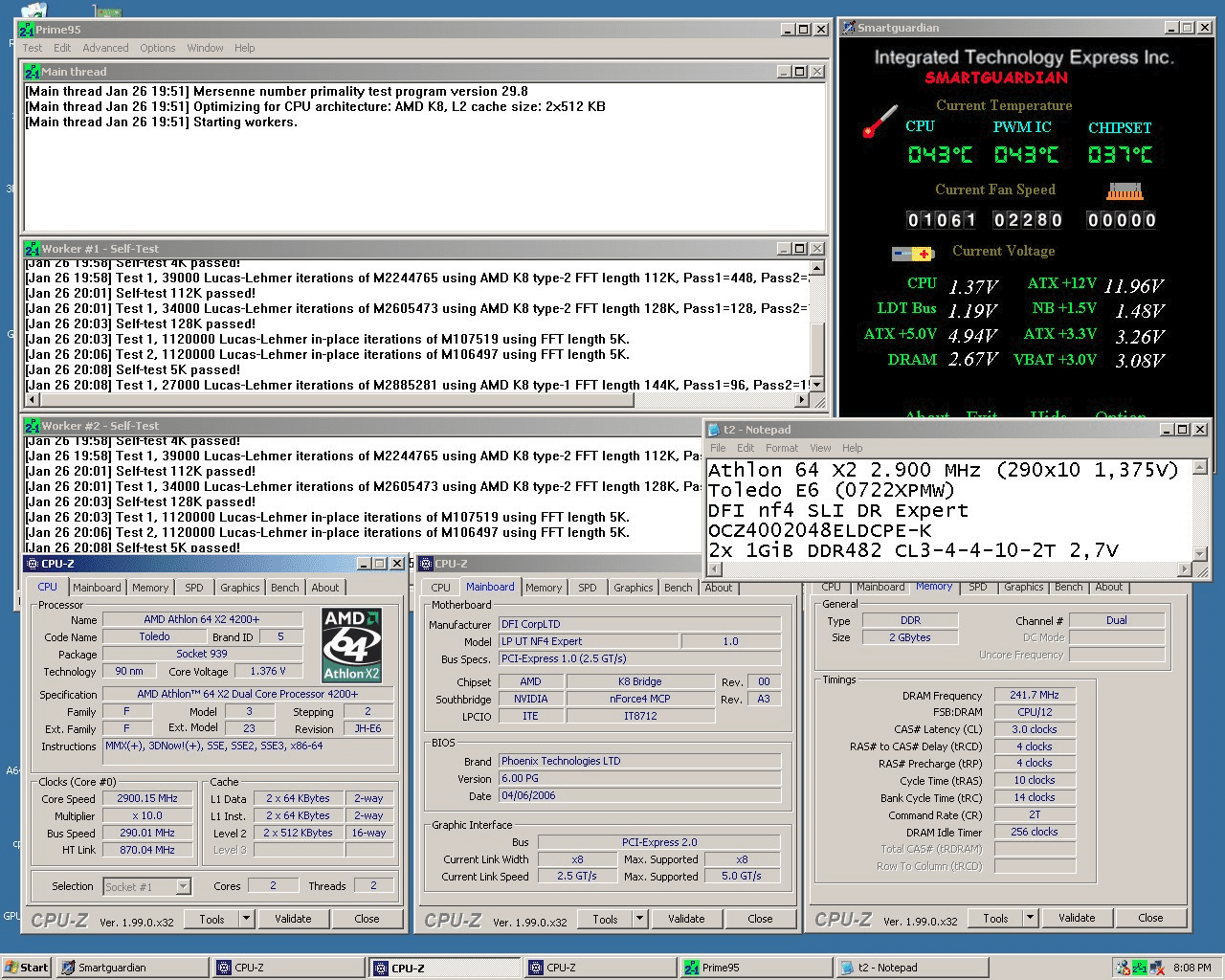Image resolution: width=1225 pixels, height=980 pixels.
Task: Click the t2 Notepad title bar icon
Action: (x=715, y=430)
